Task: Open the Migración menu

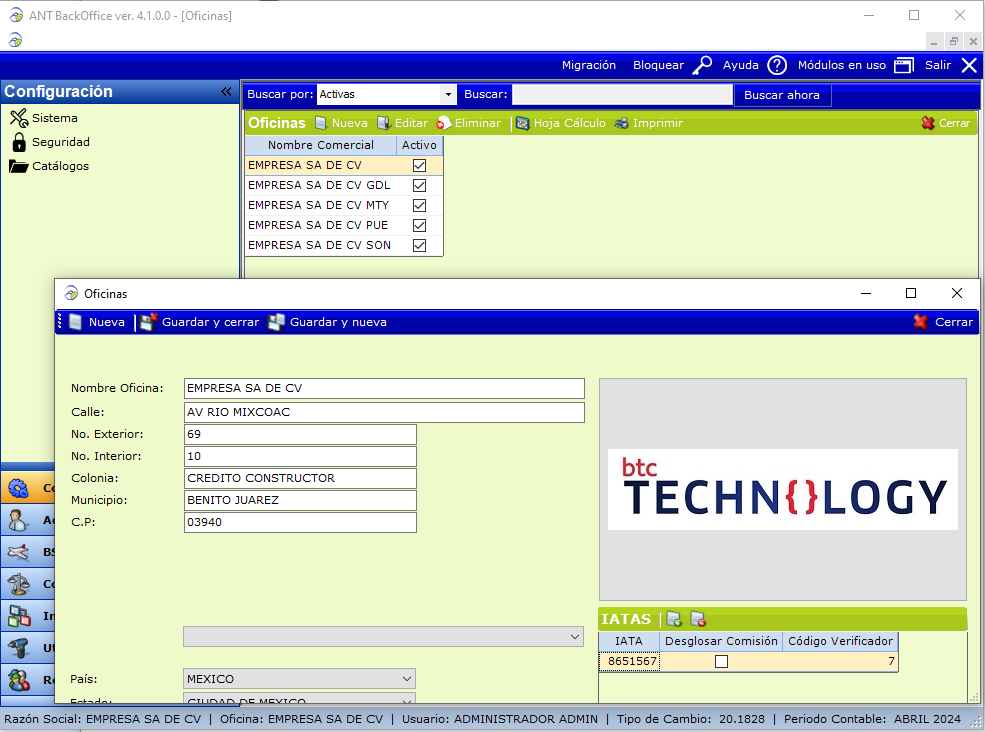Action: [589, 65]
